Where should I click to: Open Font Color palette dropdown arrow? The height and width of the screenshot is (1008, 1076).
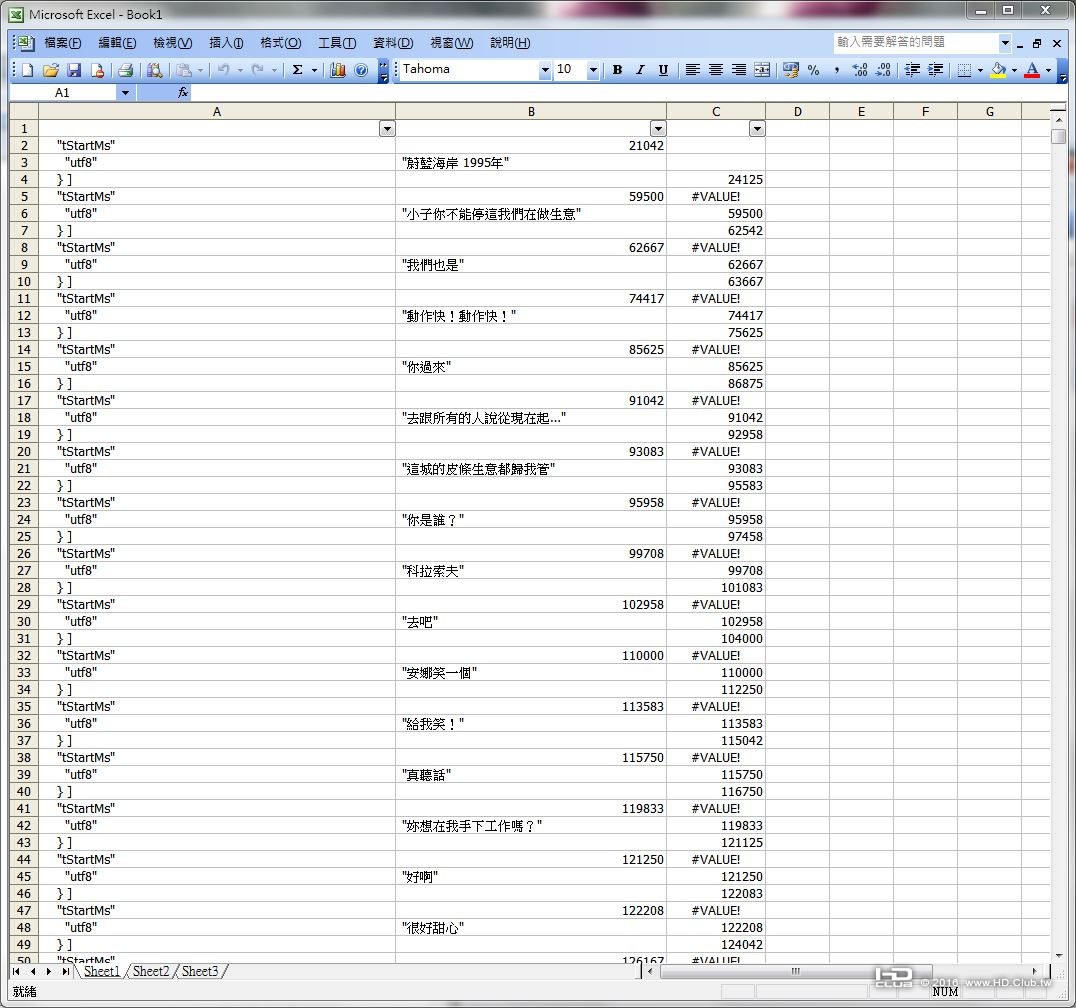click(x=1048, y=70)
